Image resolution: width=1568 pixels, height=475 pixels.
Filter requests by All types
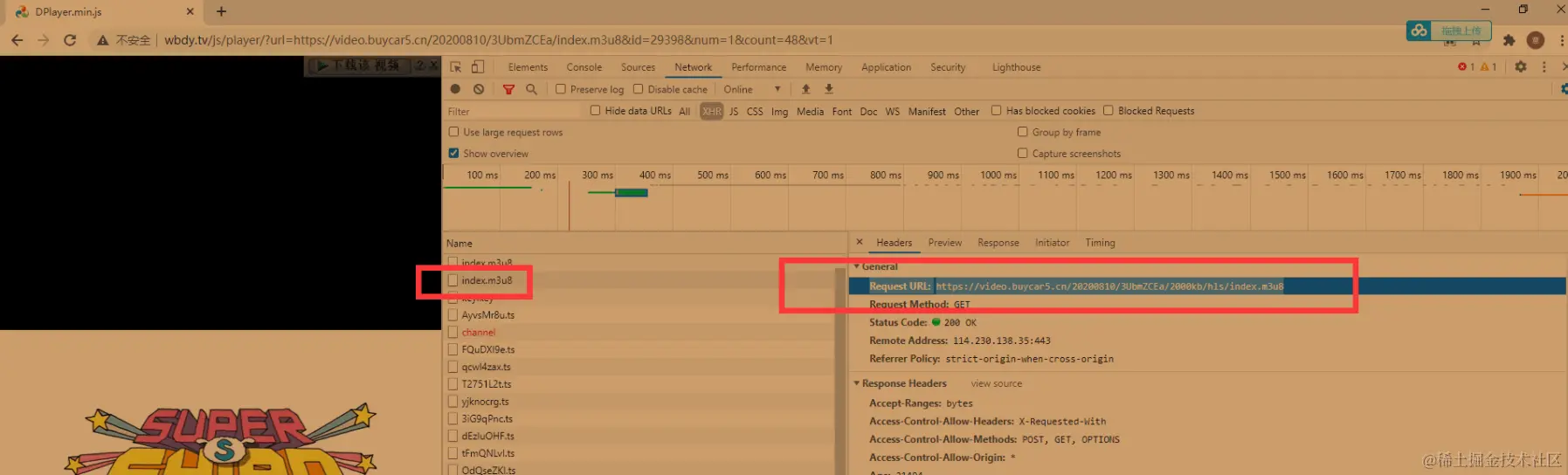(x=684, y=112)
